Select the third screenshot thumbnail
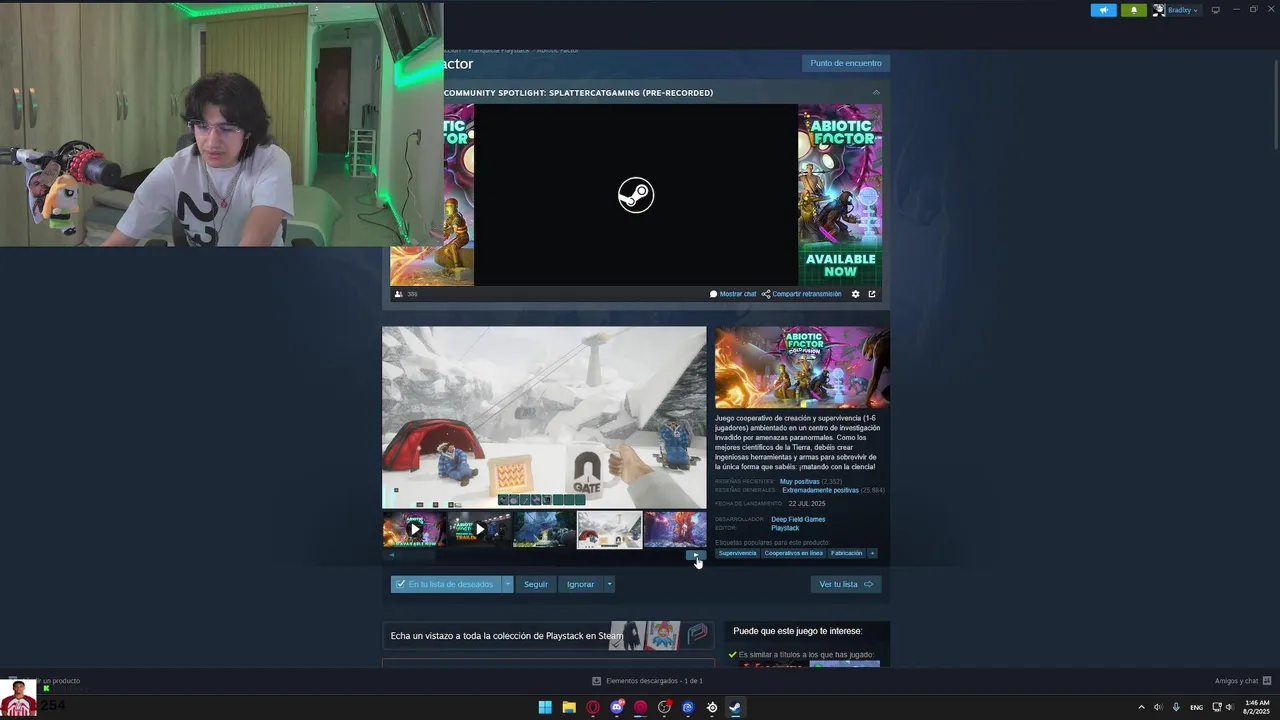The image size is (1280, 720). point(544,529)
